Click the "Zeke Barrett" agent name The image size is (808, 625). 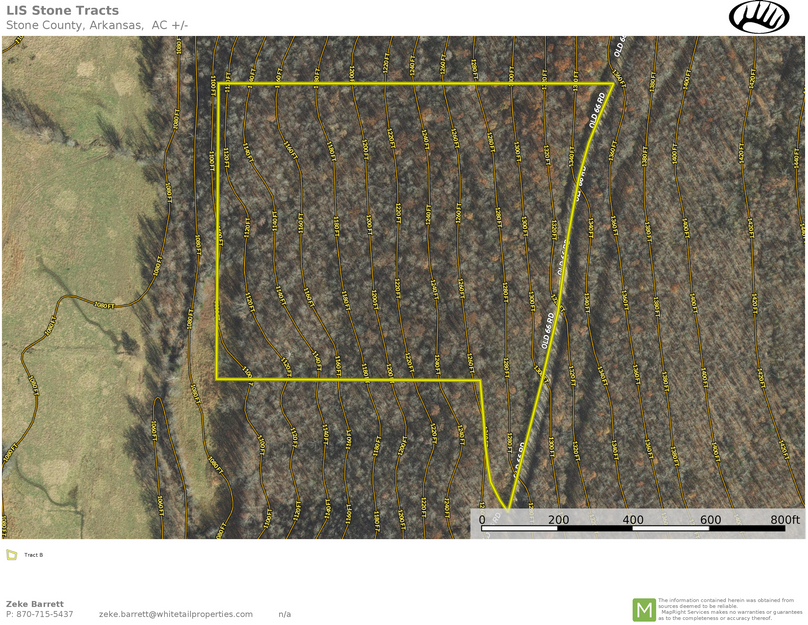coord(33,604)
